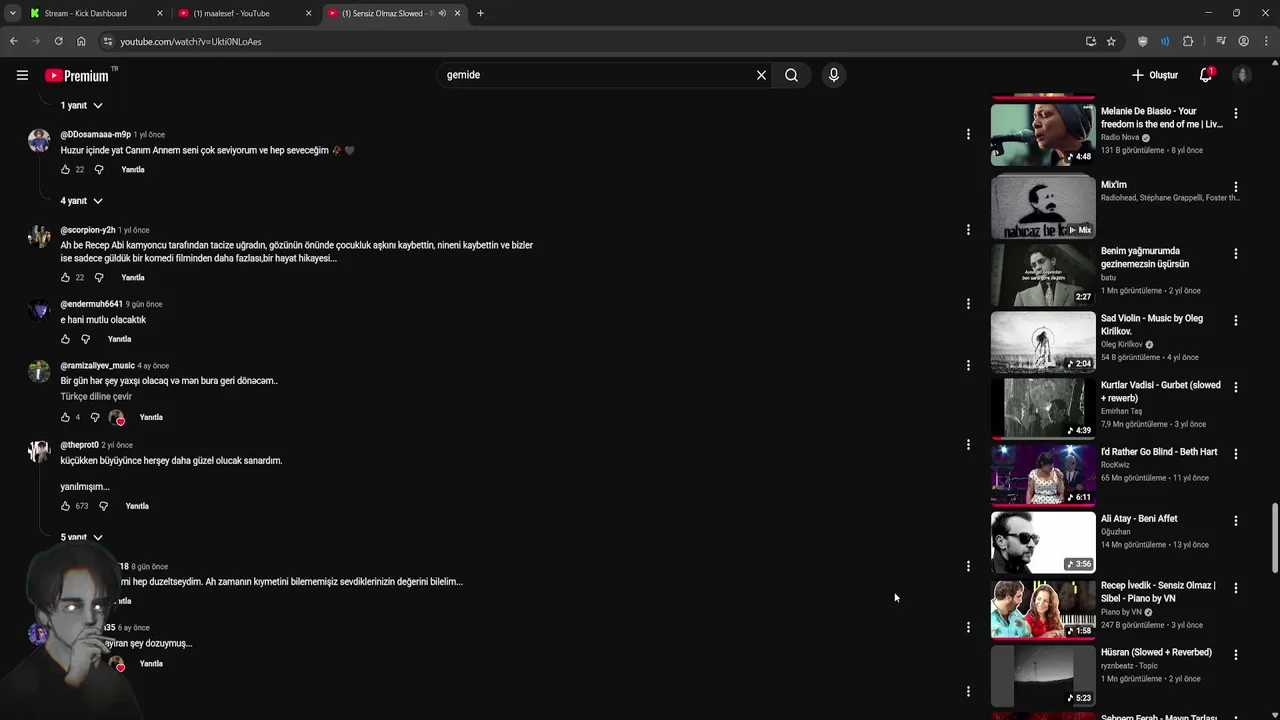1280x720 pixels.
Task: Reply to @endermuh6641 comment
Action: coord(119,339)
